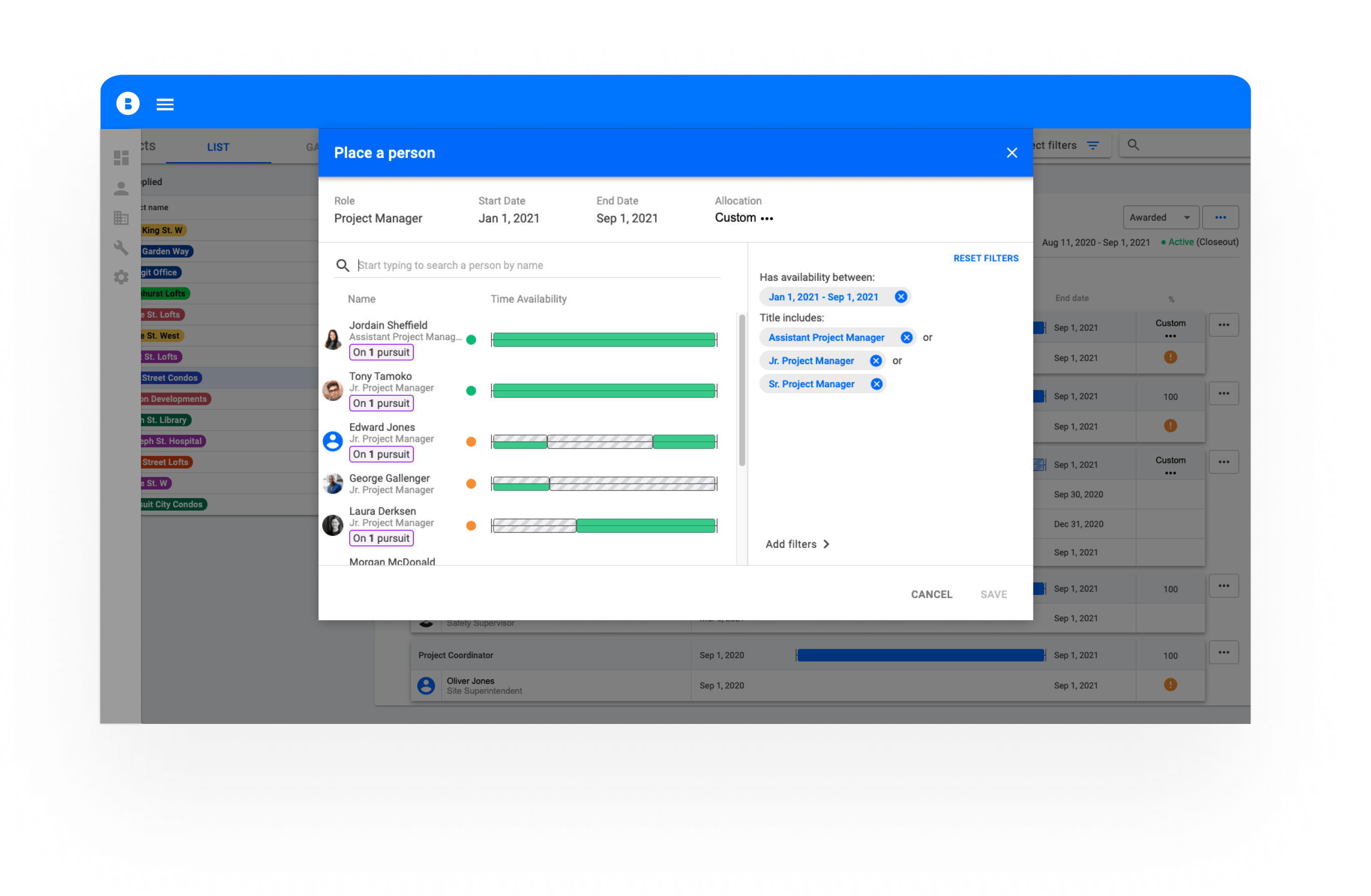The image size is (1371, 896).
Task: Click the Bridgit B logo icon
Action: pyautogui.click(x=128, y=104)
